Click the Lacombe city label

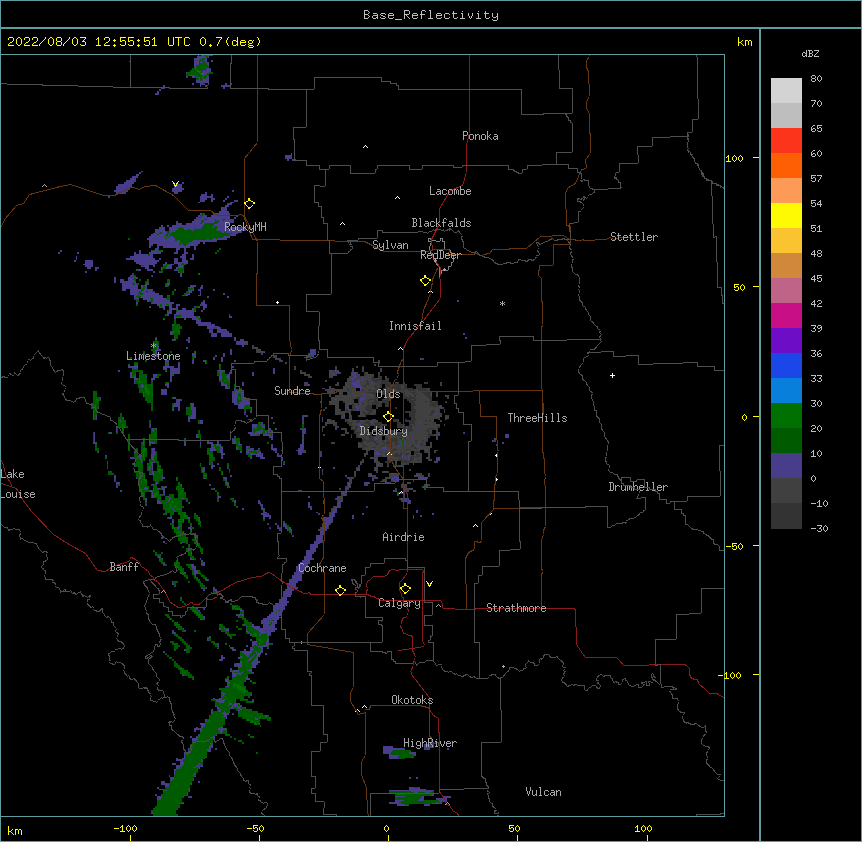pyautogui.click(x=450, y=191)
